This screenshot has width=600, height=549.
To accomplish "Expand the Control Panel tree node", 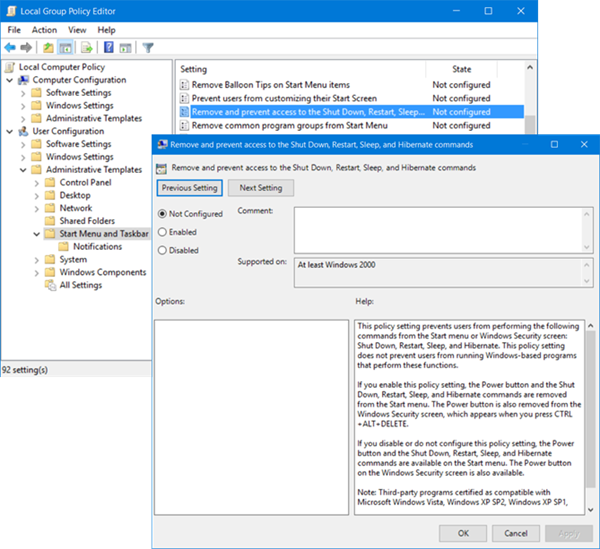I will click(36, 183).
